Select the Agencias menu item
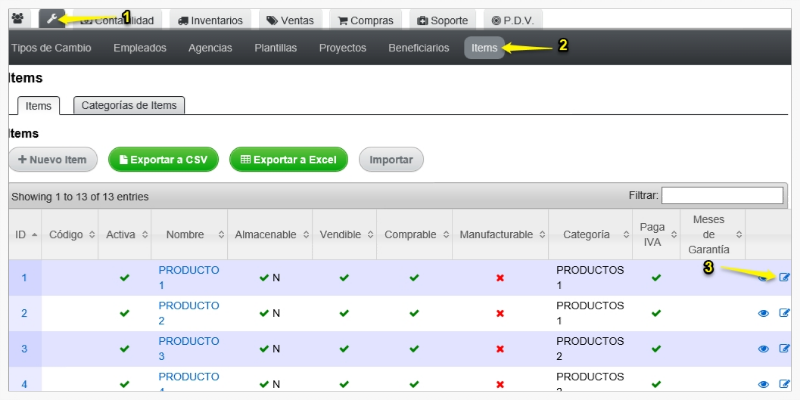This screenshot has height=400, width=800. (210, 48)
